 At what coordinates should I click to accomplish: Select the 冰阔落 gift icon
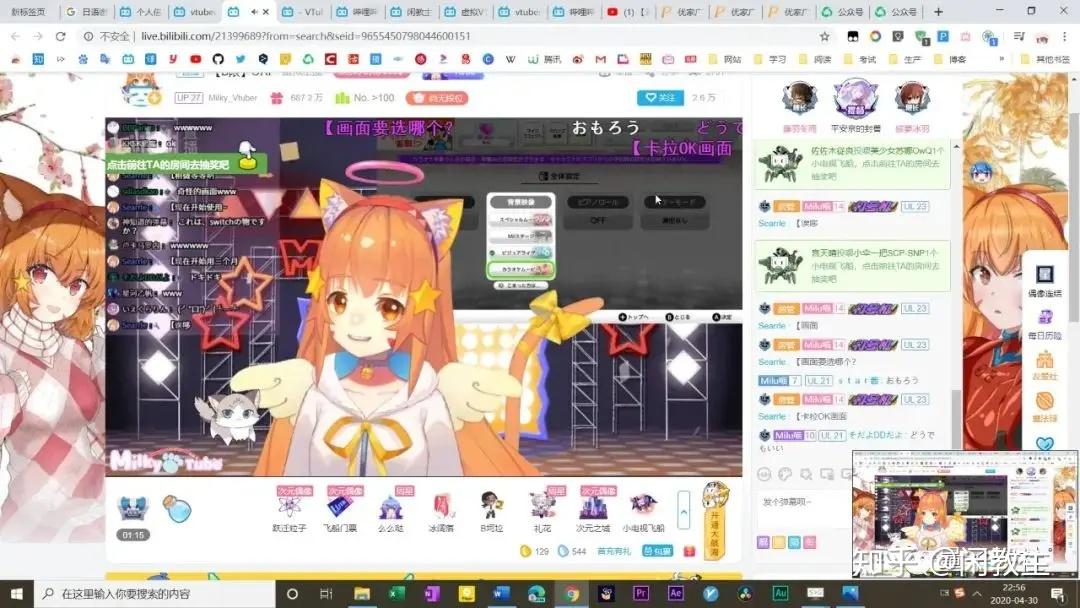pyautogui.click(x=441, y=507)
